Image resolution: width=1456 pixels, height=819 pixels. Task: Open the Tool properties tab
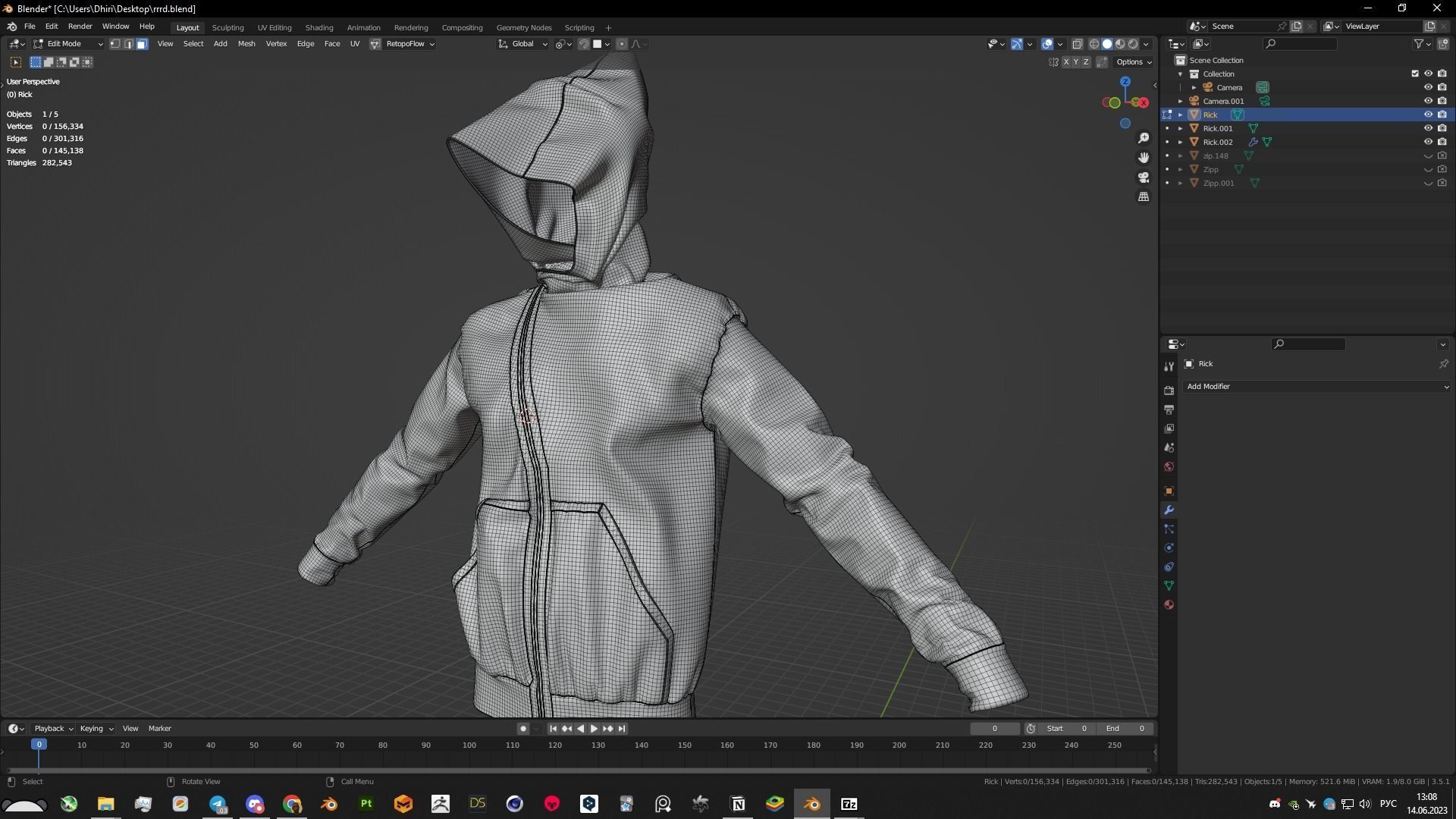click(1169, 367)
